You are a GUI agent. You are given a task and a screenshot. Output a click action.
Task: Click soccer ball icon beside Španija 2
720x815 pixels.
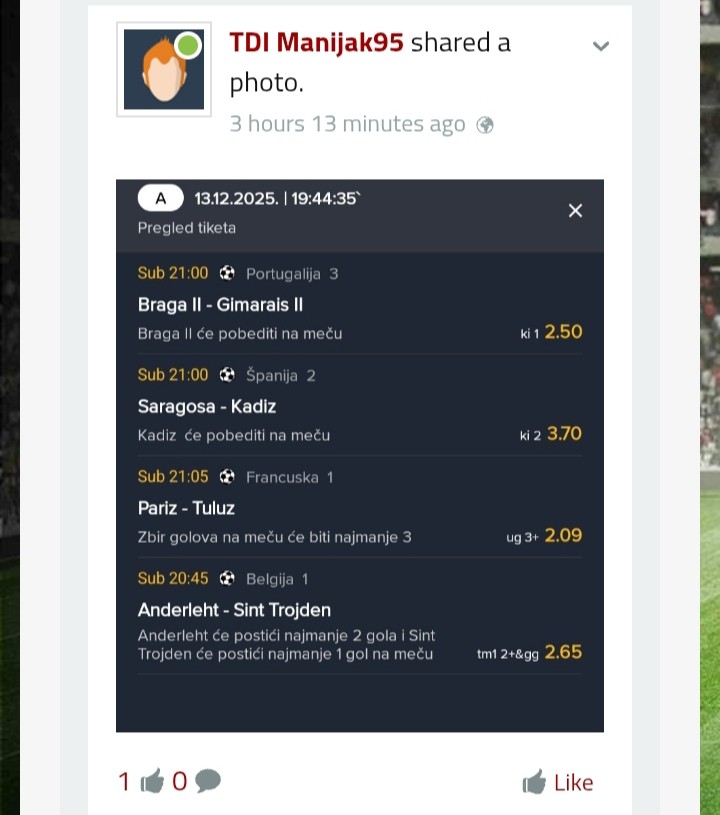(227, 375)
